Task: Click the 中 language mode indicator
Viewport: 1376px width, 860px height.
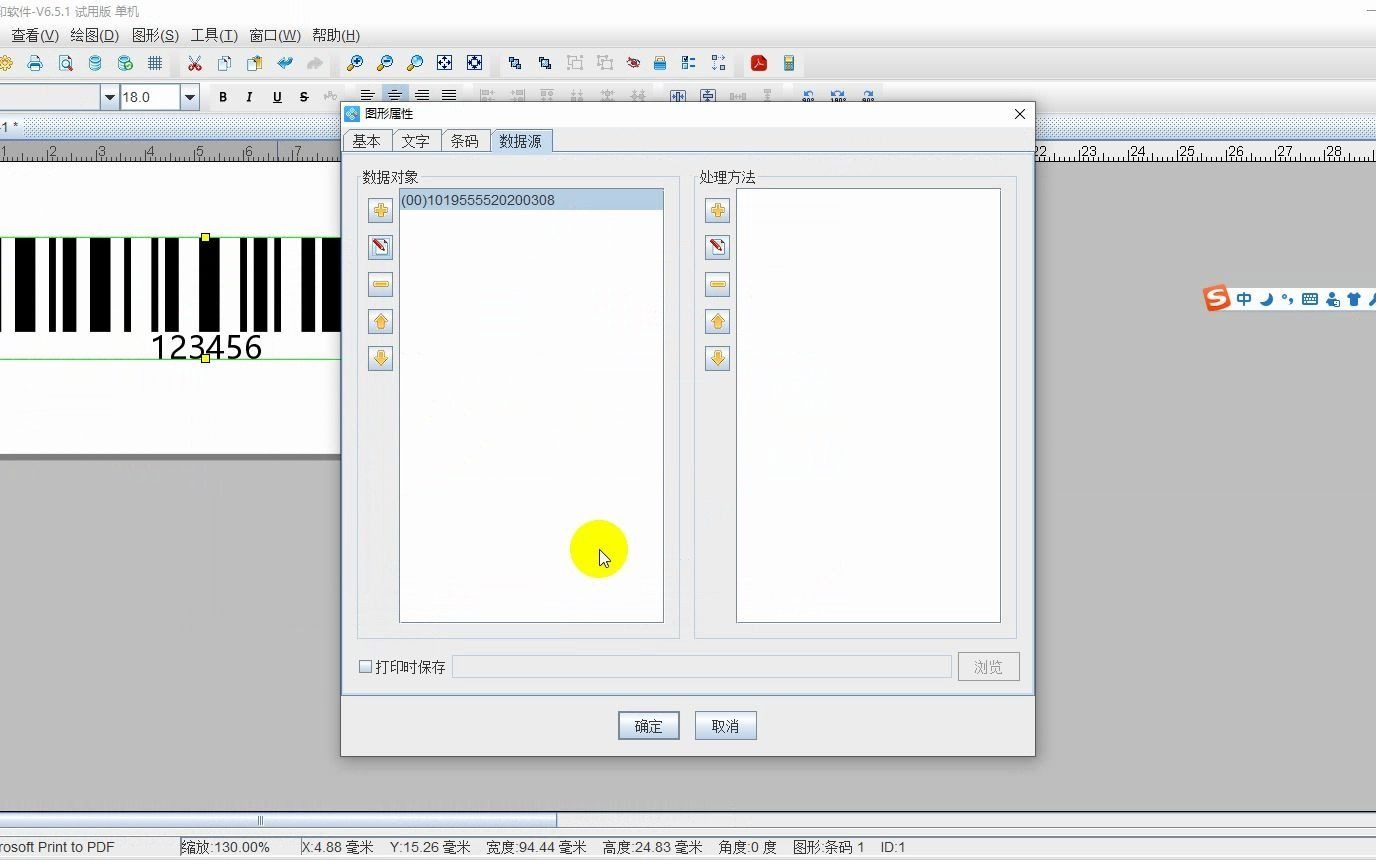Action: pyautogui.click(x=1244, y=299)
